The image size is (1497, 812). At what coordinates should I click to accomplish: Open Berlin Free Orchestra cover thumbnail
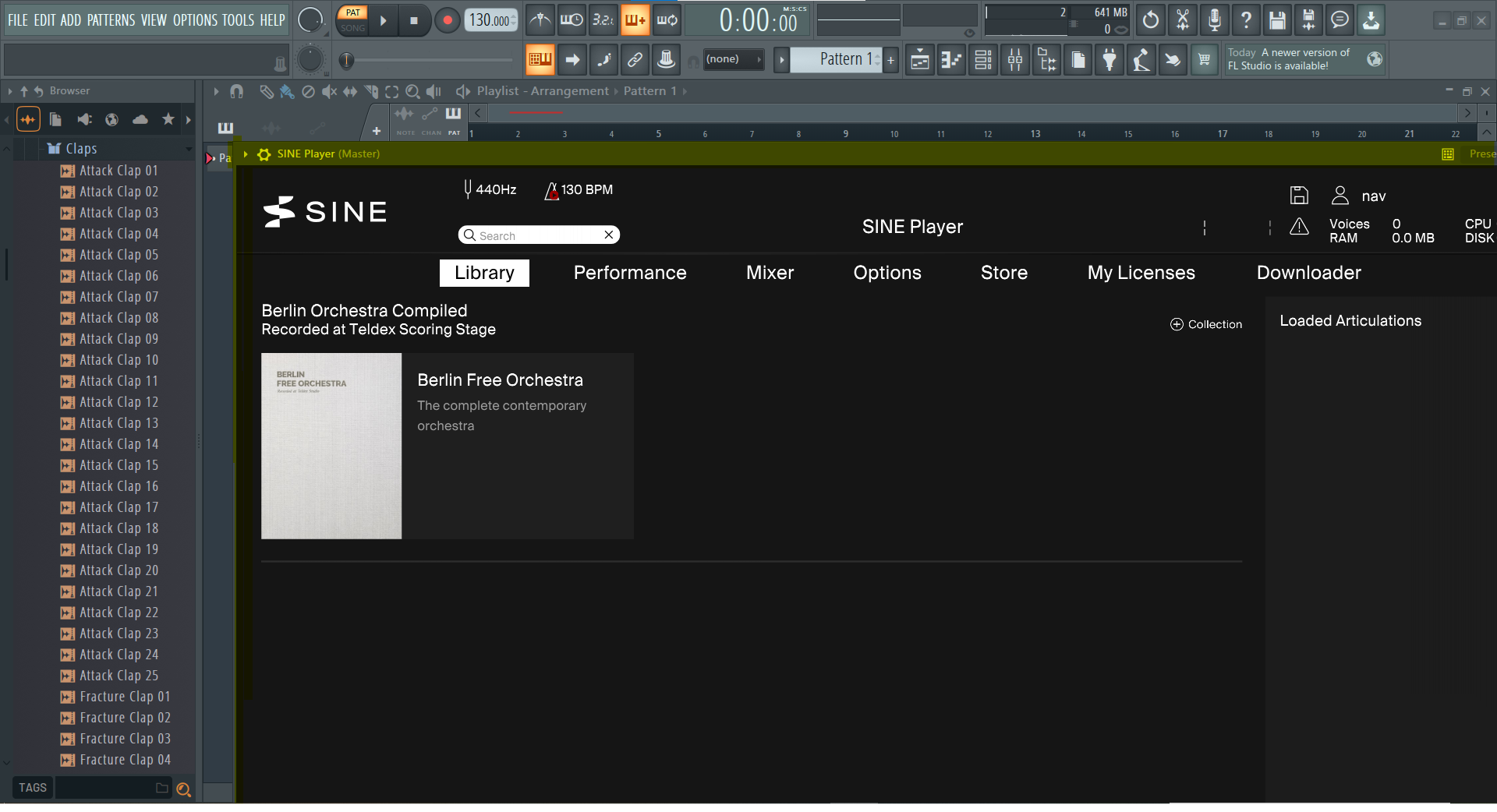pyautogui.click(x=331, y=446)
